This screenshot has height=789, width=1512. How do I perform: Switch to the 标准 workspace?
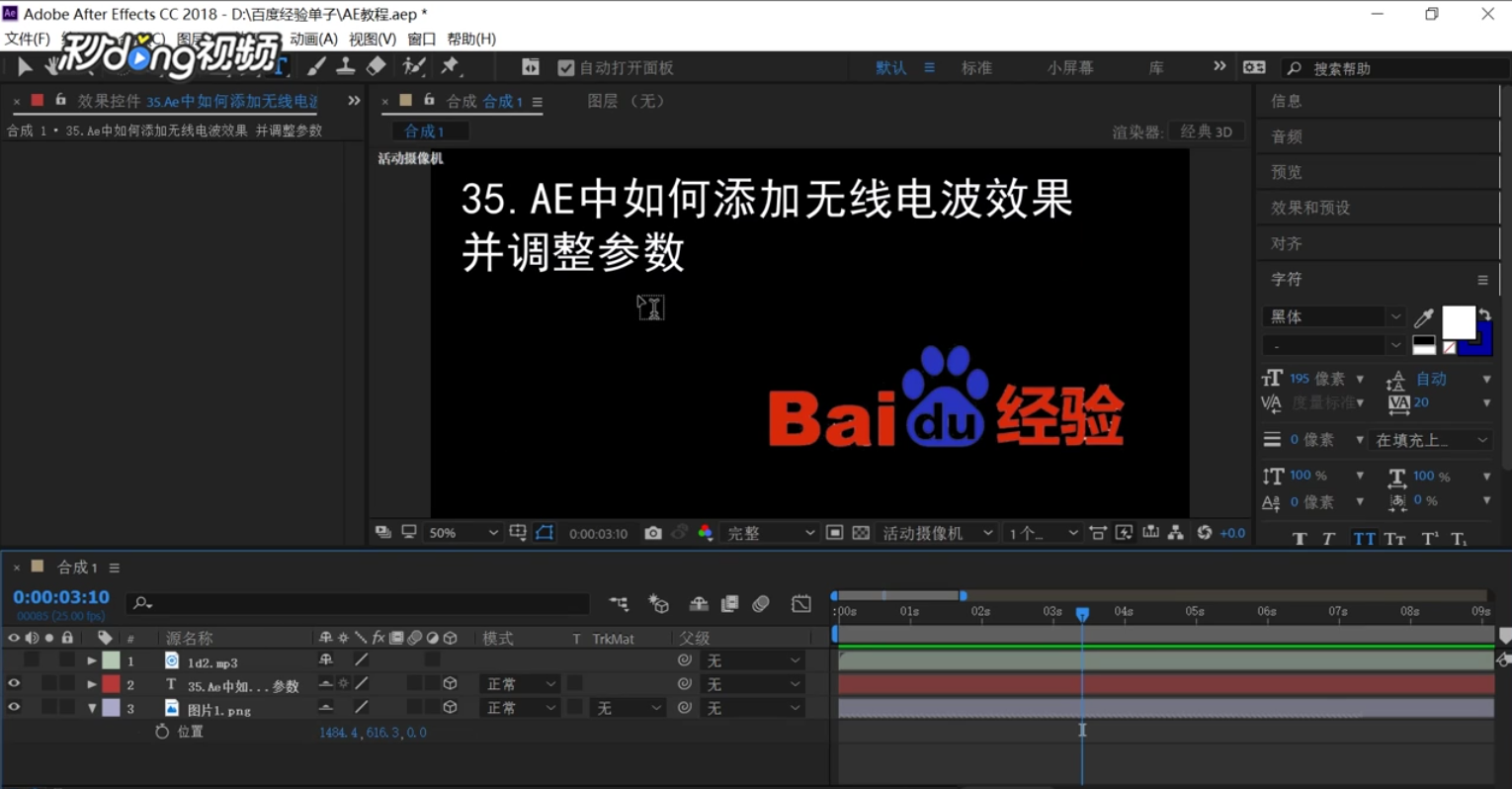(x=976, y=67)
